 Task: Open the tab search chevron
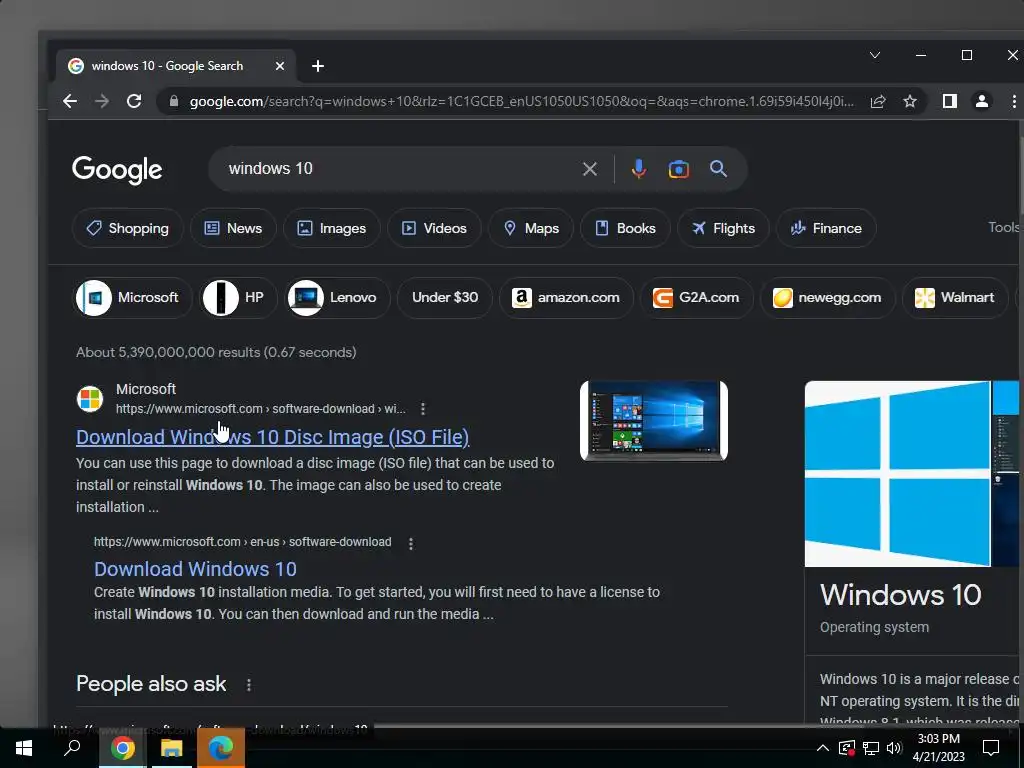coord(875,56)
